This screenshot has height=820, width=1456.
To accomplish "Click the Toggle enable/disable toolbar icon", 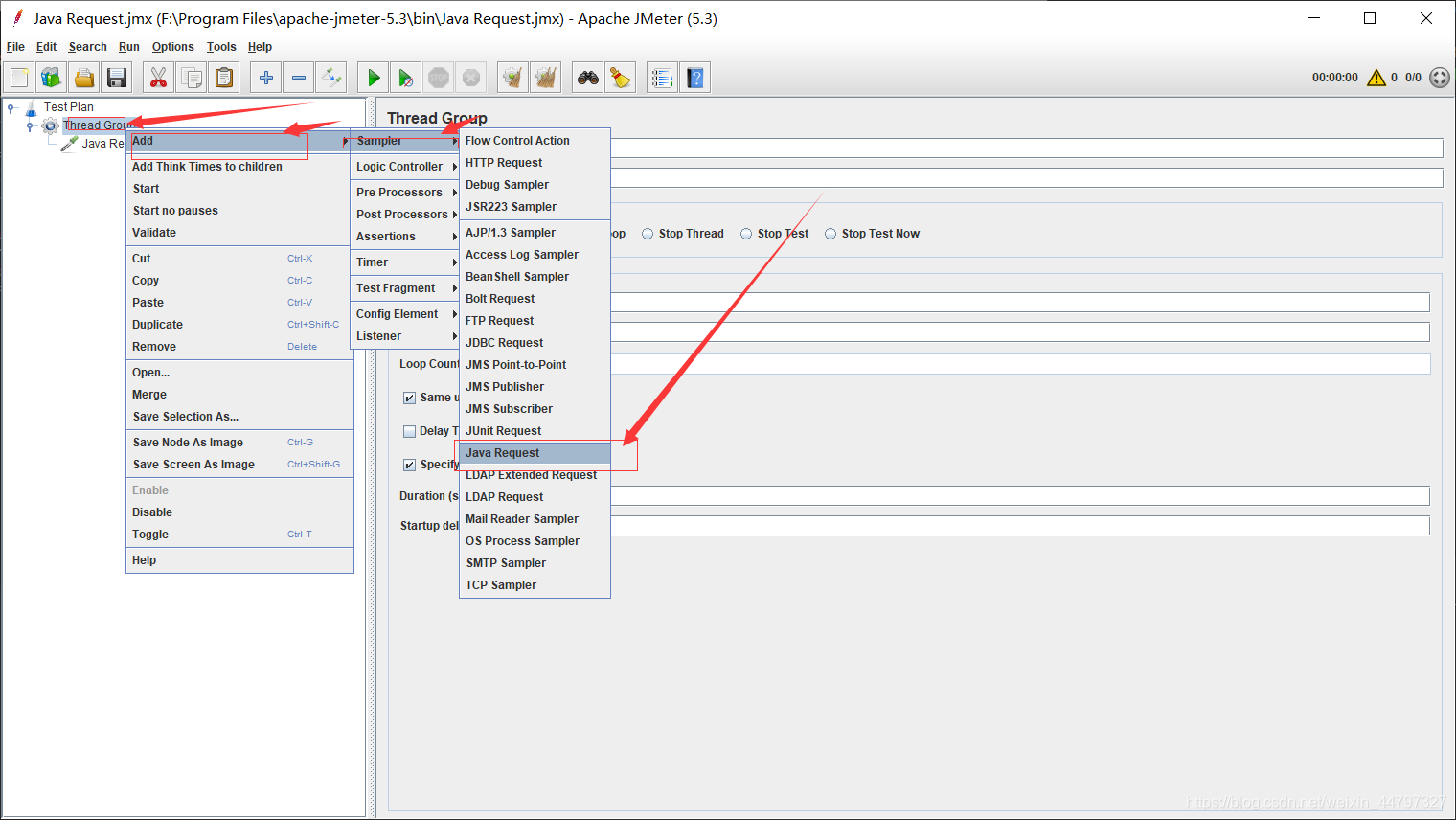I will (331, 78).
